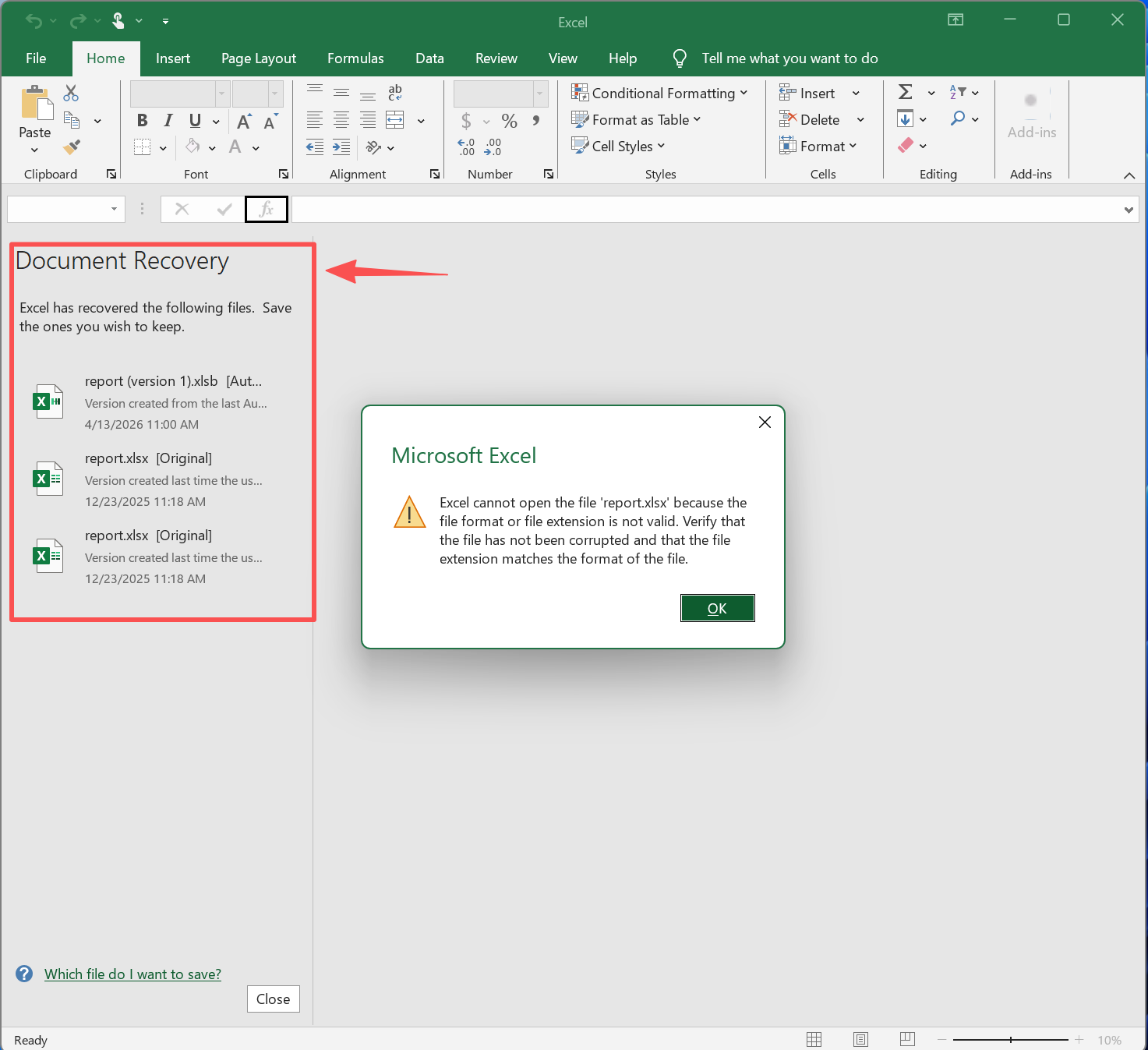Click Increase Decimal icon
1148x1050 pixels.
[x=466, y=147]
